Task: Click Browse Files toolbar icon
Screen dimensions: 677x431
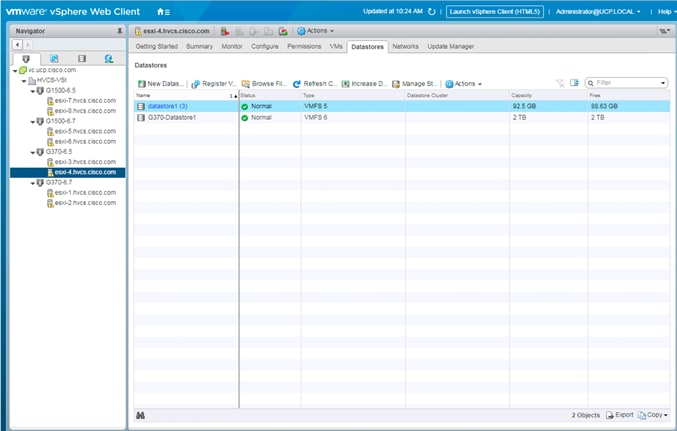Action: click(x=246, y=84)
